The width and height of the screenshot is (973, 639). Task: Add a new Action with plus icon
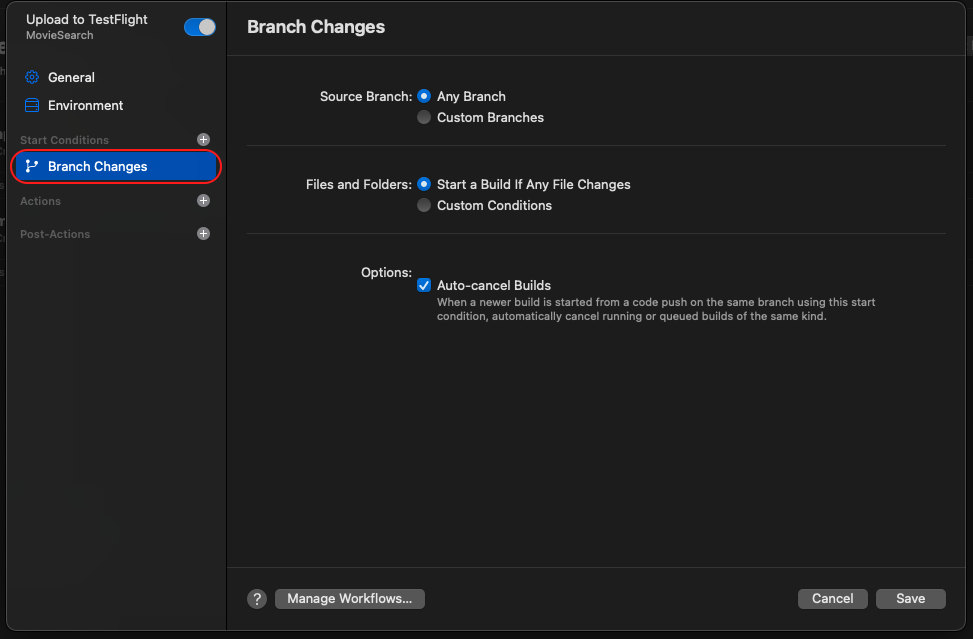(x=203, y=200)
